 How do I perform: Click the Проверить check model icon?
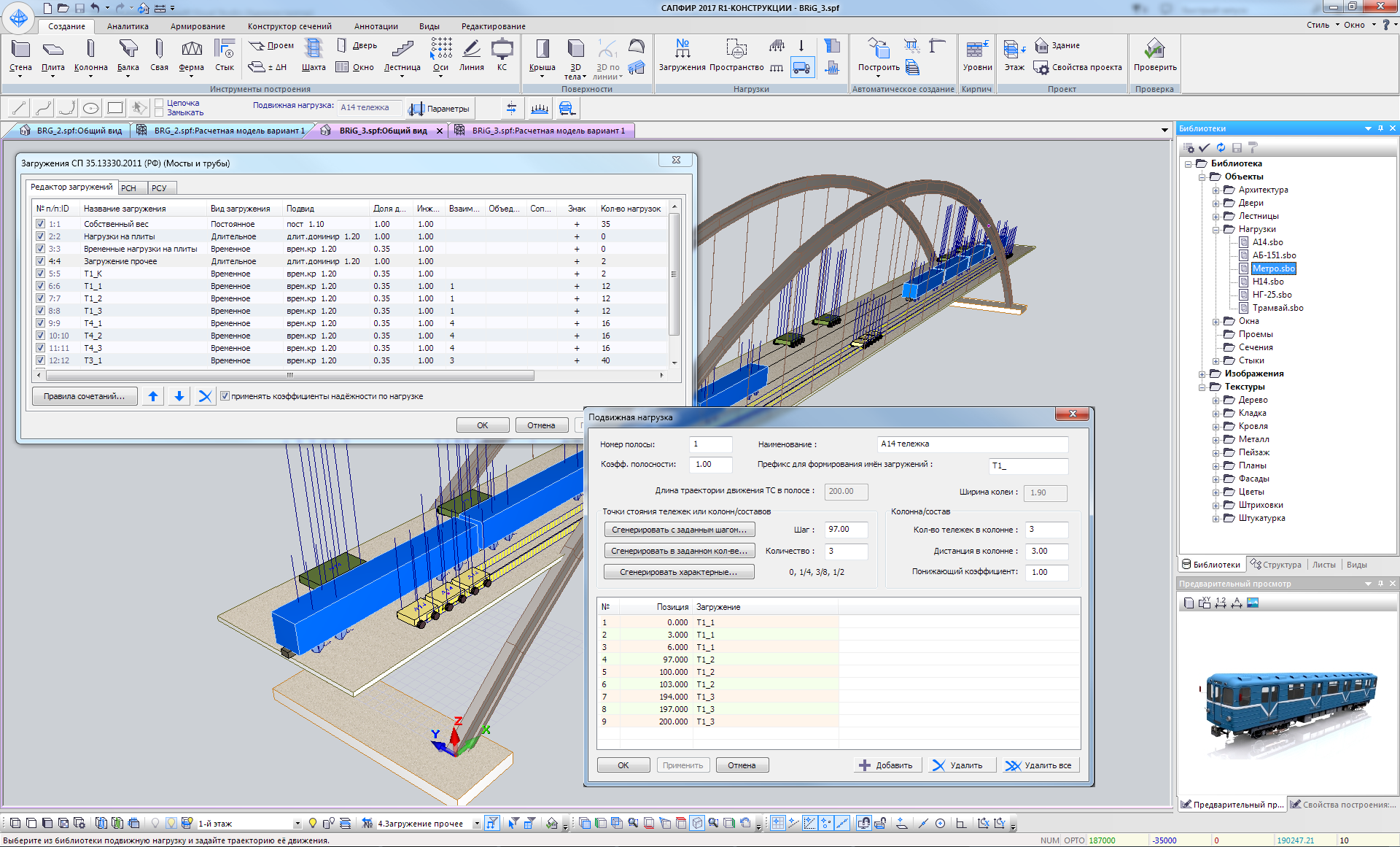click(x=1154, y=56)
